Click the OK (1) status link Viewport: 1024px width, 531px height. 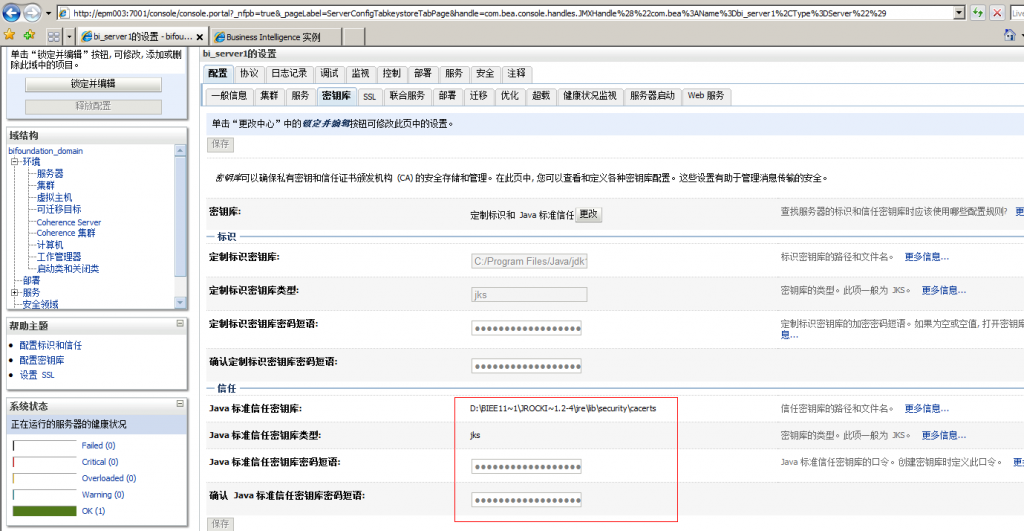tap(93, 511)
